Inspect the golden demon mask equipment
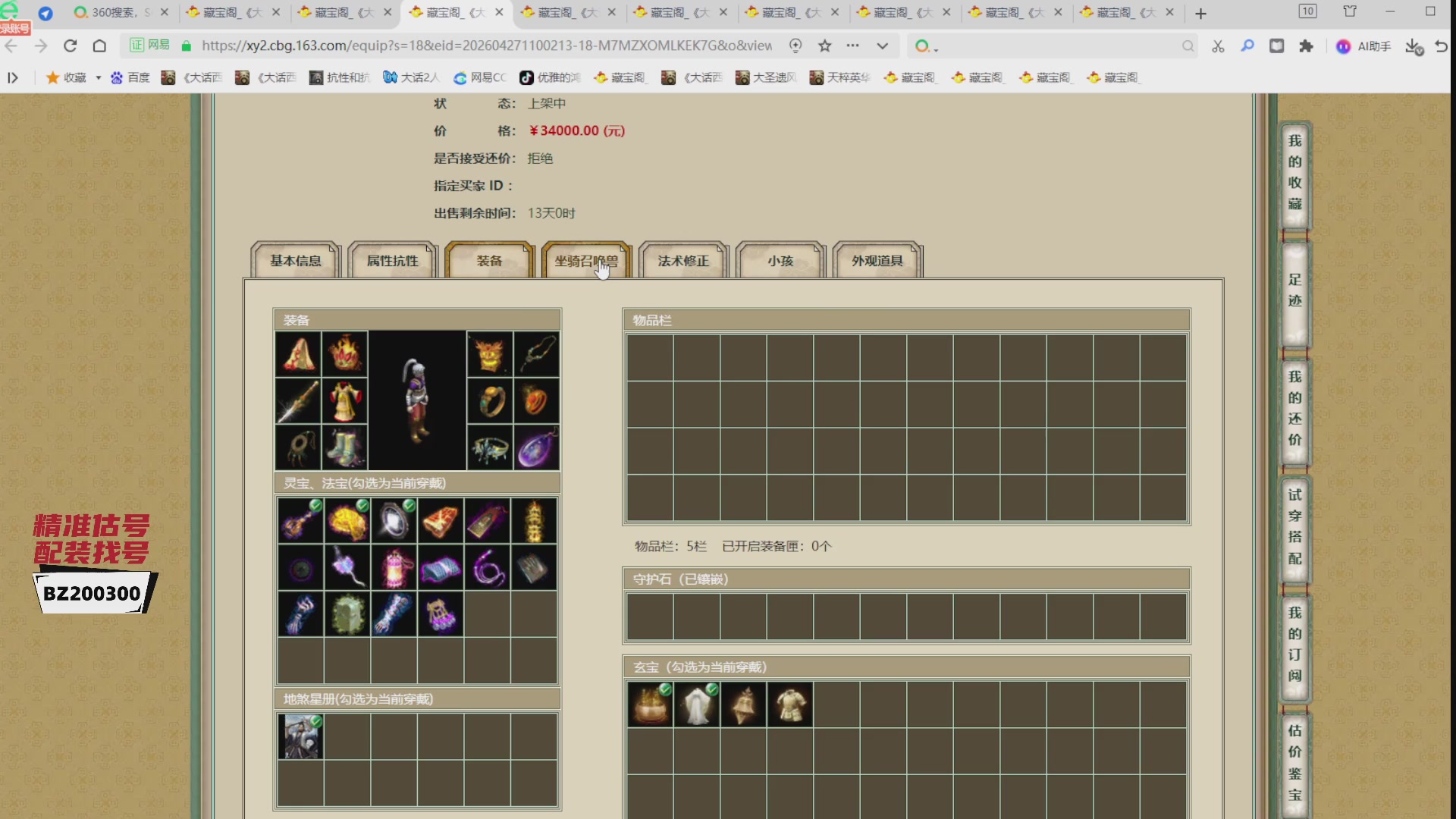 (490, 353)
